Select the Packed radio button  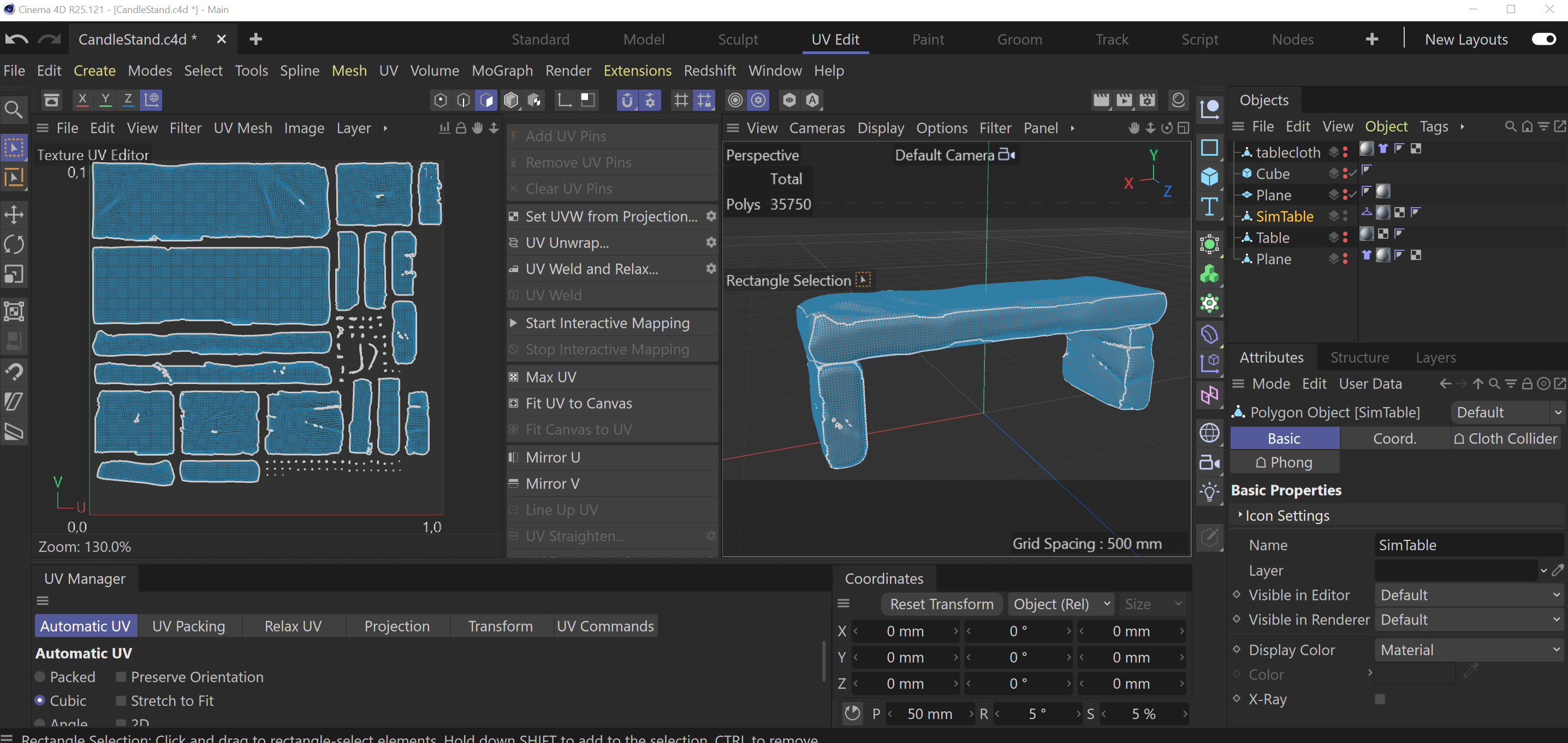[x=40, y=676]
